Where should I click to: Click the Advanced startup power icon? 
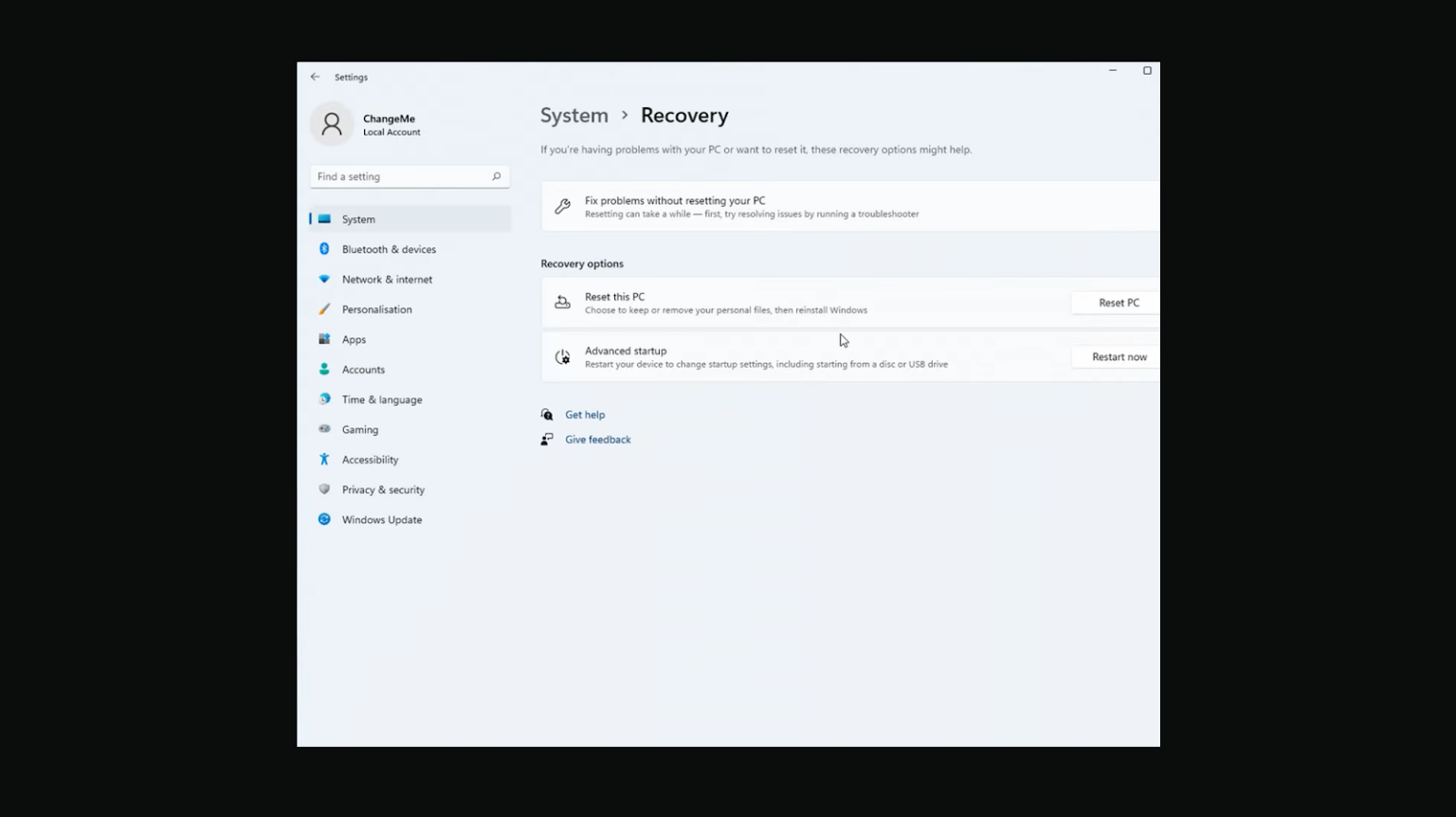563,356
